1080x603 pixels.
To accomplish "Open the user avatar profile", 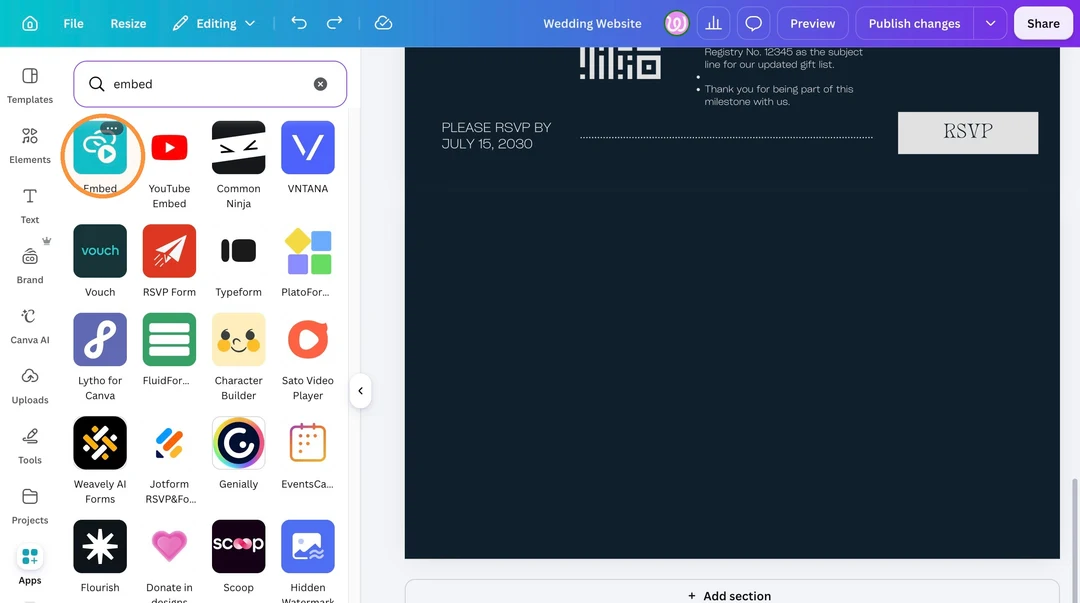I will (x=676, y=23).
